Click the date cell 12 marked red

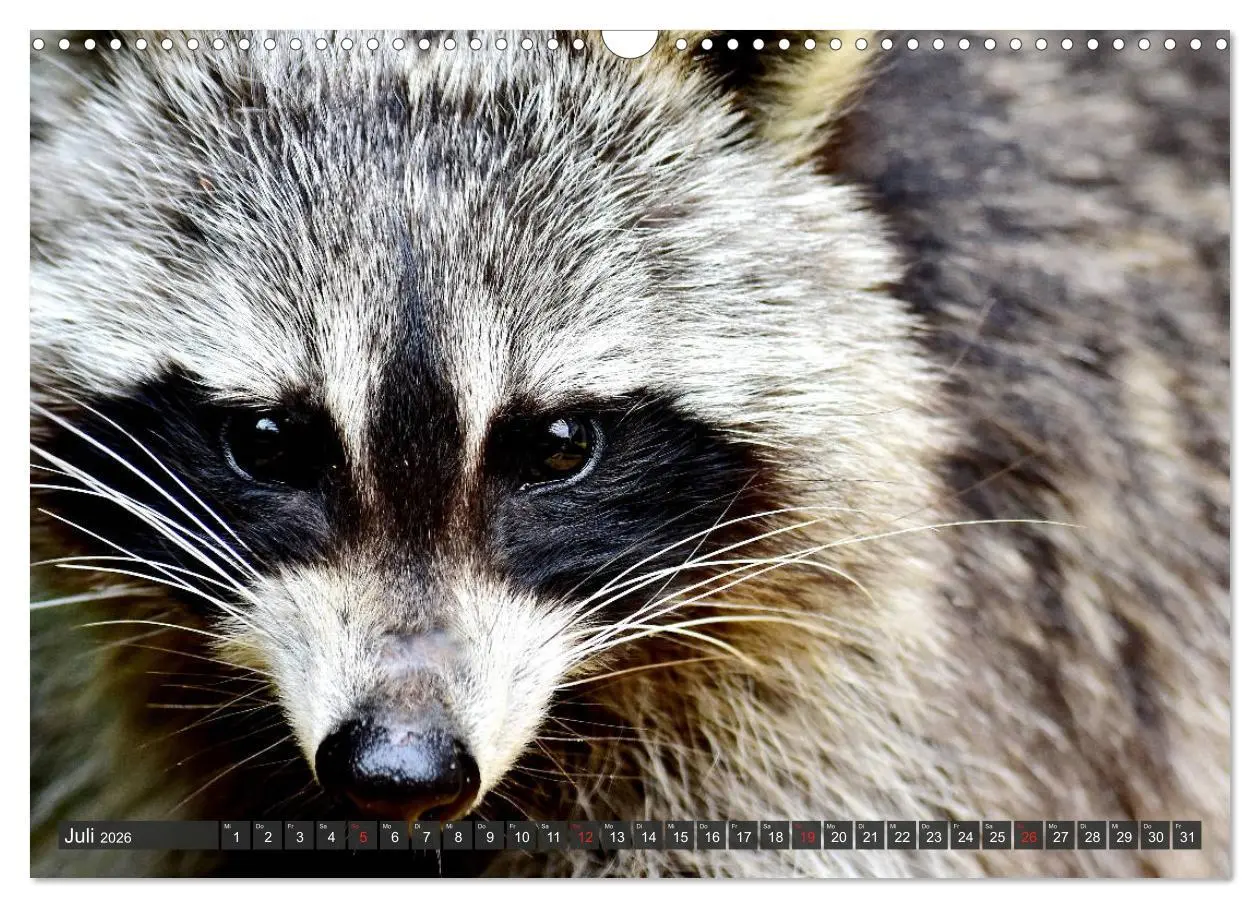585,838
